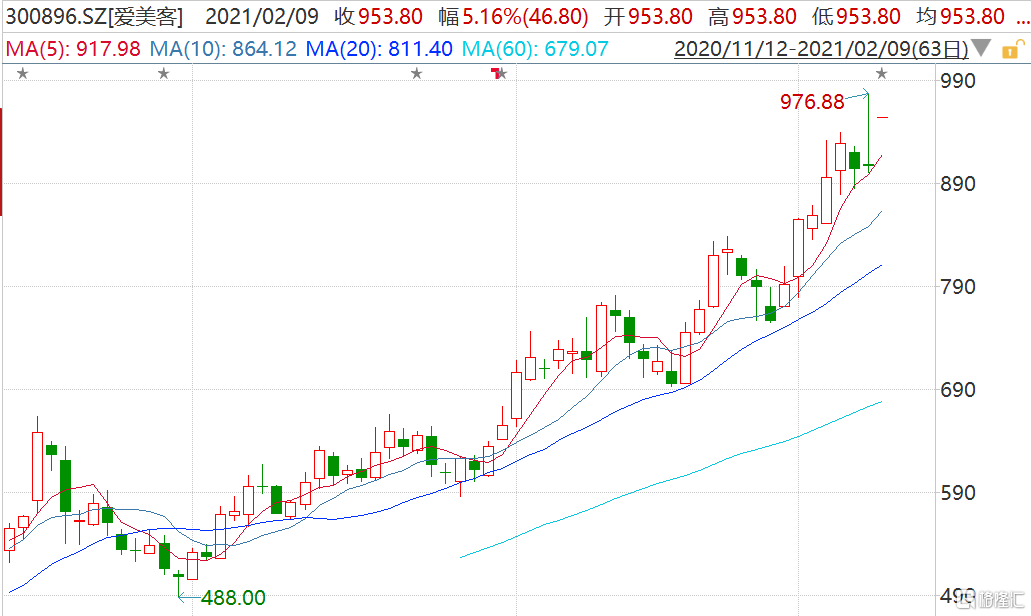1031x616 pixels.
Task: Click the date 2021/02/09 in the header
Action: point(262,16)
